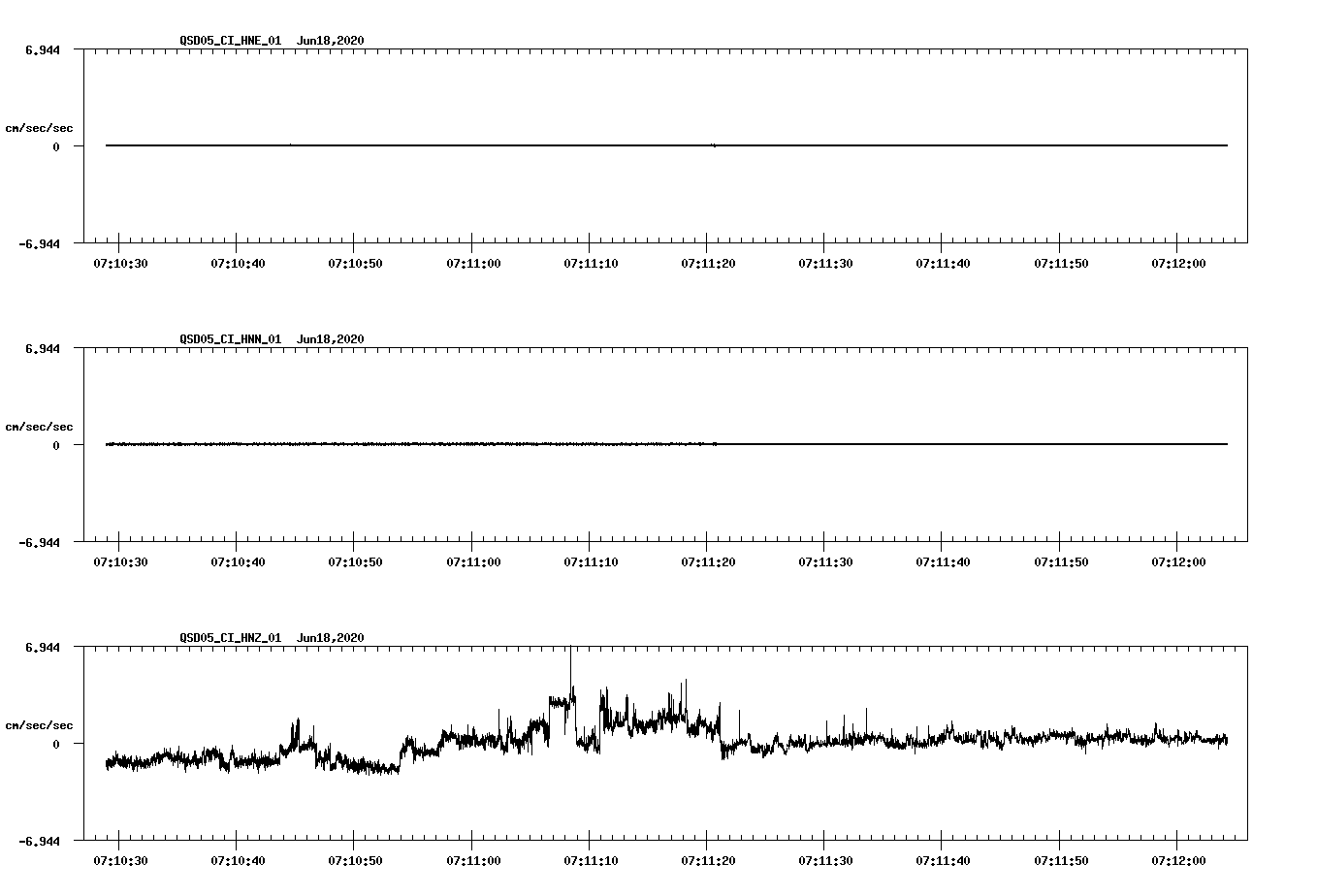This screenshot has width=1317, height=896.
Task: Click the QSD05_CI_HNN_01 plot title
Action: pos(230,339)
